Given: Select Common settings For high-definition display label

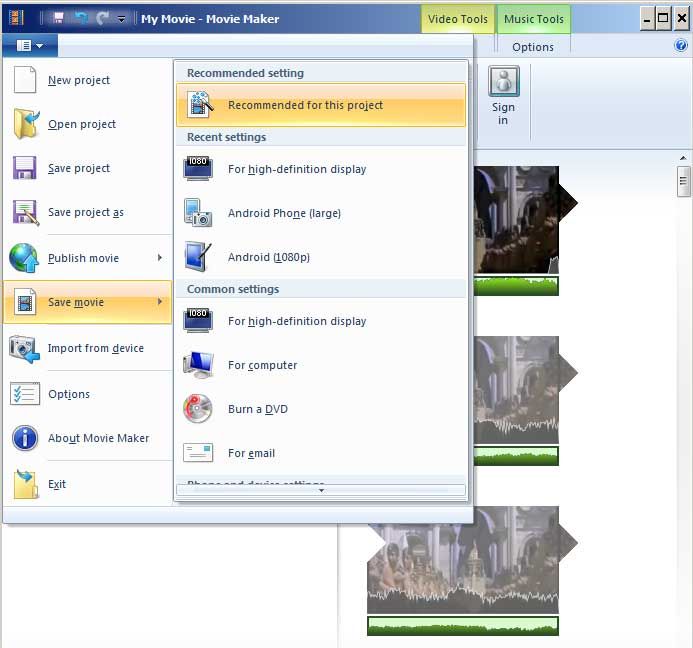Looking at the screenshot, I should coord(297,321).
